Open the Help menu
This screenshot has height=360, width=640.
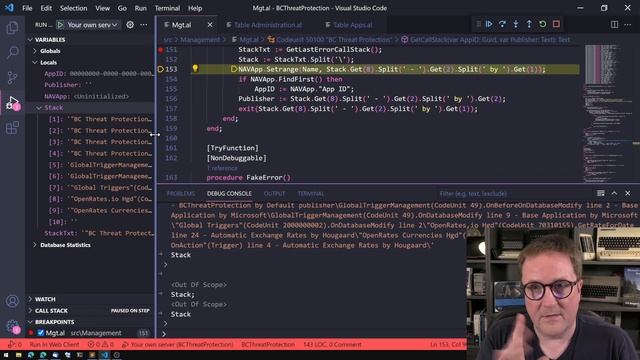click(195, 8)
